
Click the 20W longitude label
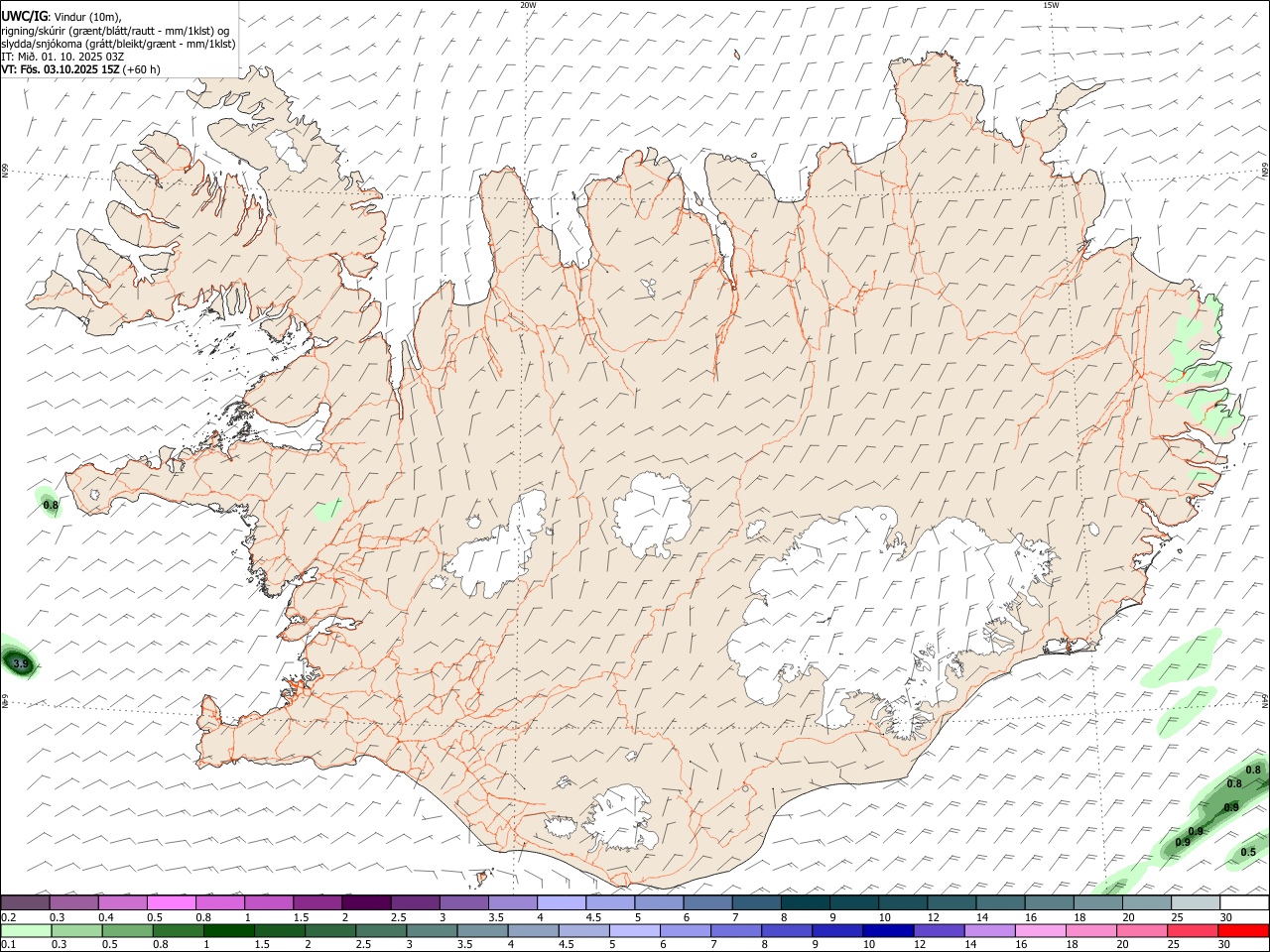(529, 5)
